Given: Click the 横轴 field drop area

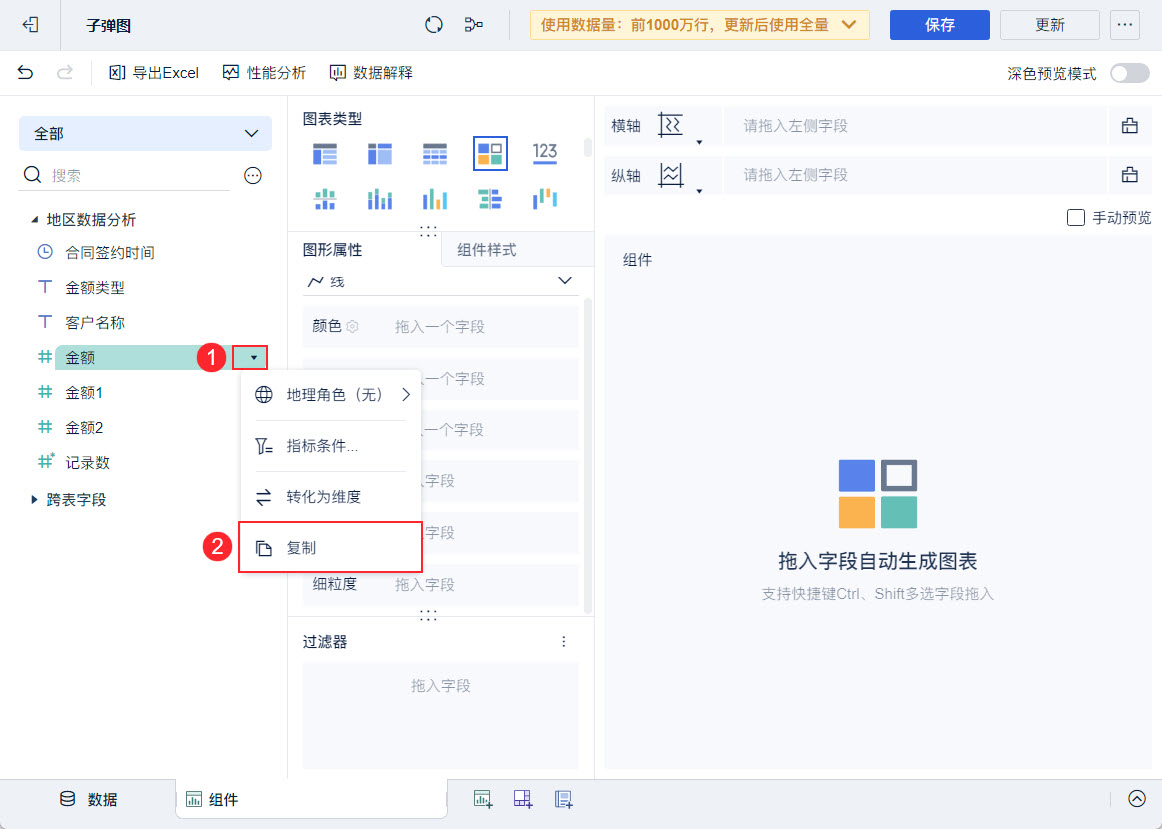Looking at the screenshot, I should 915,126.
